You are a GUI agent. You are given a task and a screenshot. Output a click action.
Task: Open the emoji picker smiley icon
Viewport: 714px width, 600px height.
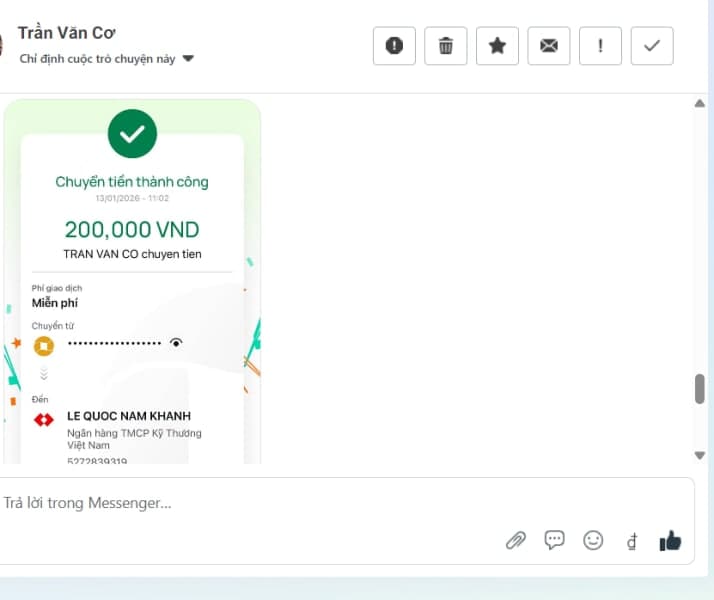click(593, 540)
